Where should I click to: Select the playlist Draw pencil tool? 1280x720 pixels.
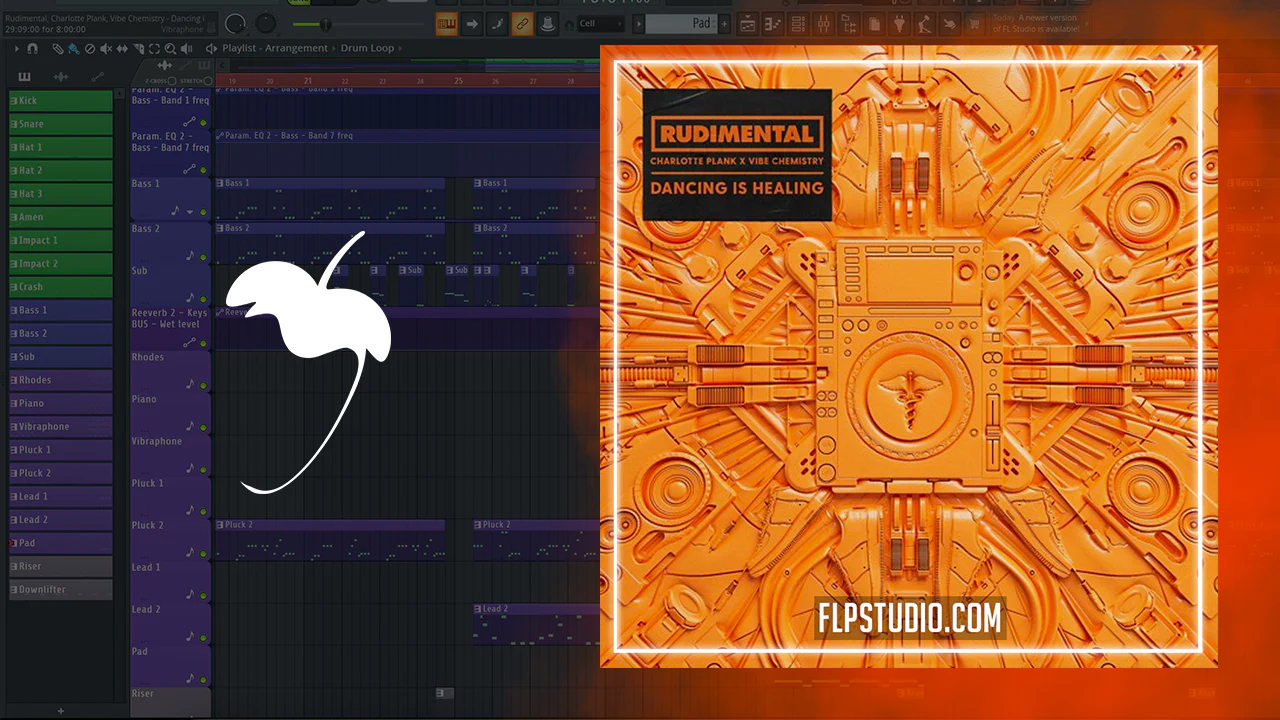(x=58, y=48)
